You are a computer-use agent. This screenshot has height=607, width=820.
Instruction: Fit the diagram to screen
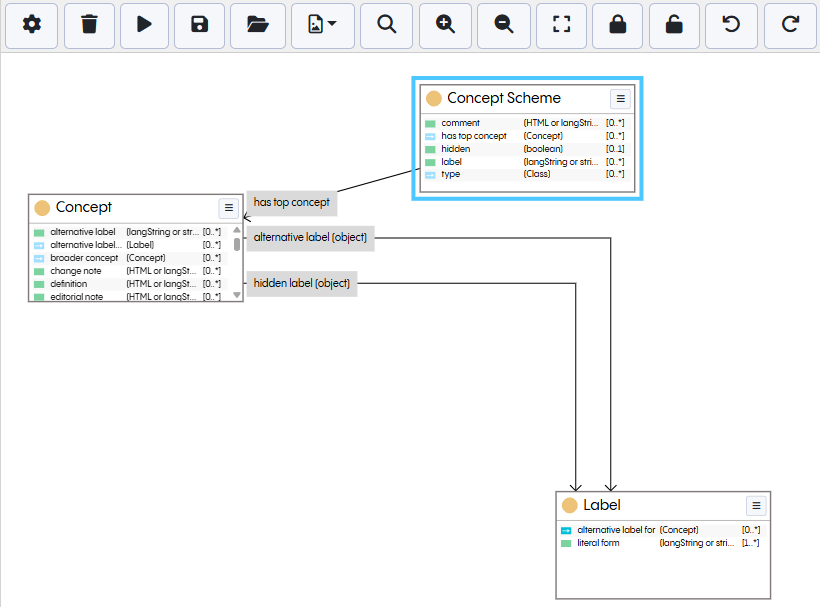562,25
